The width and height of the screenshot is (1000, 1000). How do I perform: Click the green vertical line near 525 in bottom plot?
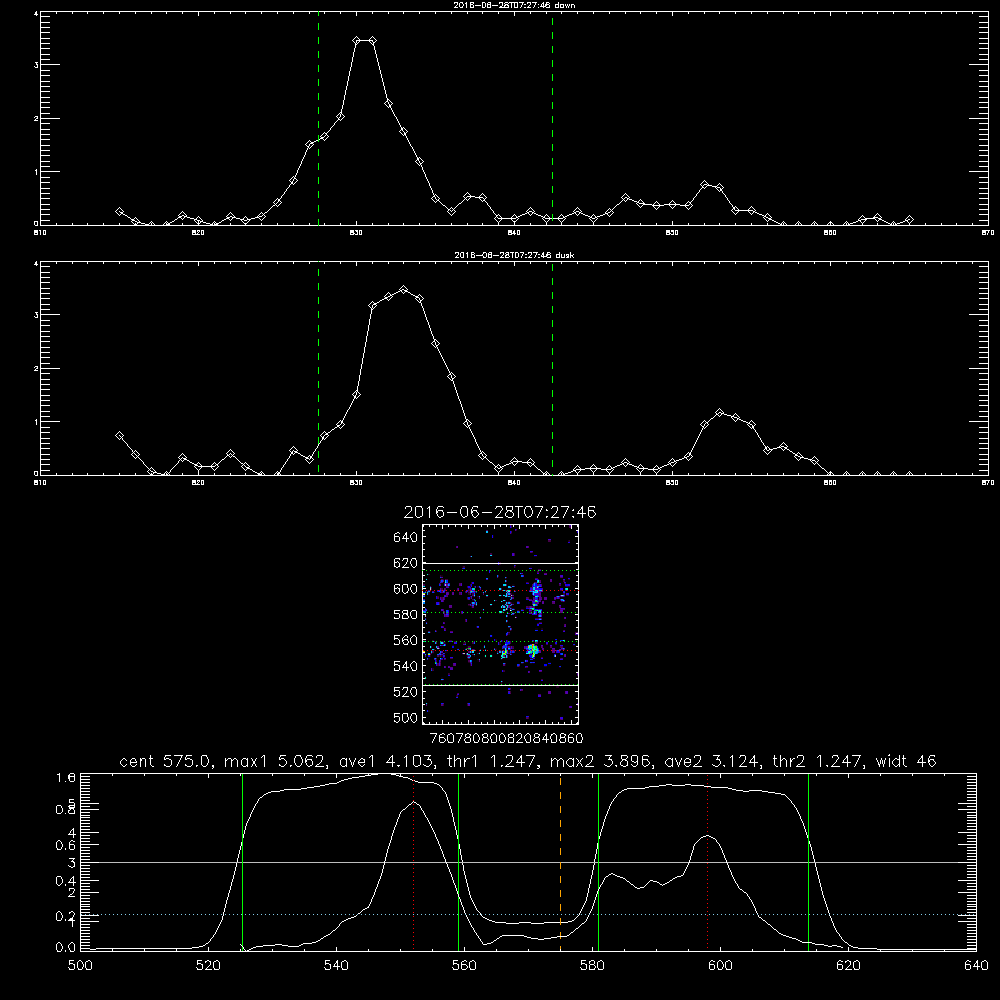point(242,861)
